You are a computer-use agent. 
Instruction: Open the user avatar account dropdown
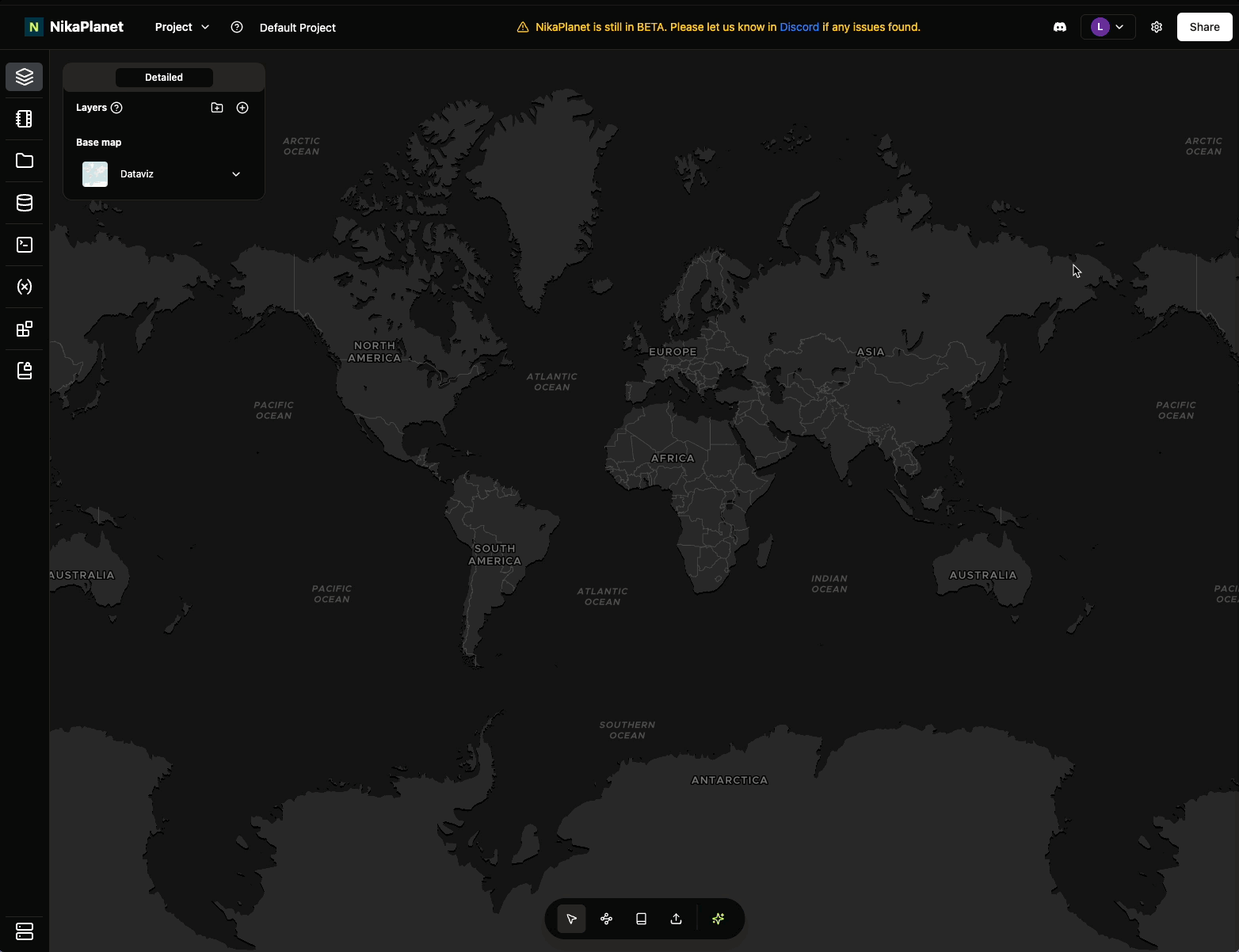tap(1107, 26)
